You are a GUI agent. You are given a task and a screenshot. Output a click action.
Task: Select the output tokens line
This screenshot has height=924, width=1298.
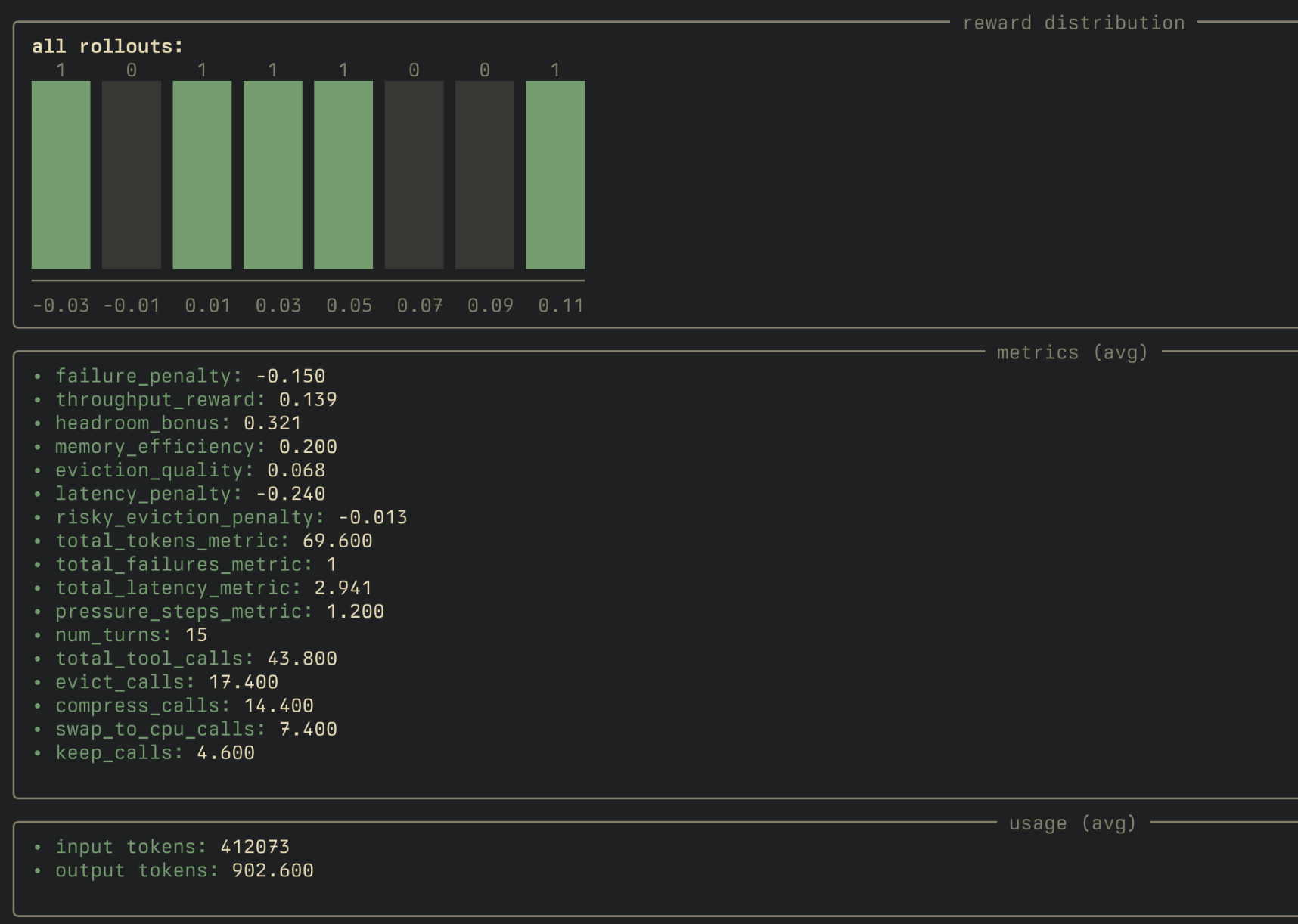(x=174, y=870)
